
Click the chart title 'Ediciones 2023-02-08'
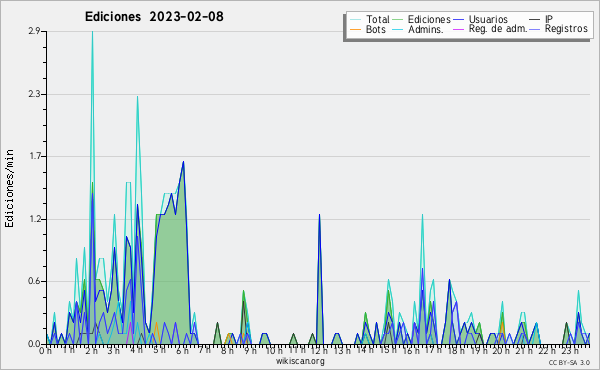pos(154,17)
